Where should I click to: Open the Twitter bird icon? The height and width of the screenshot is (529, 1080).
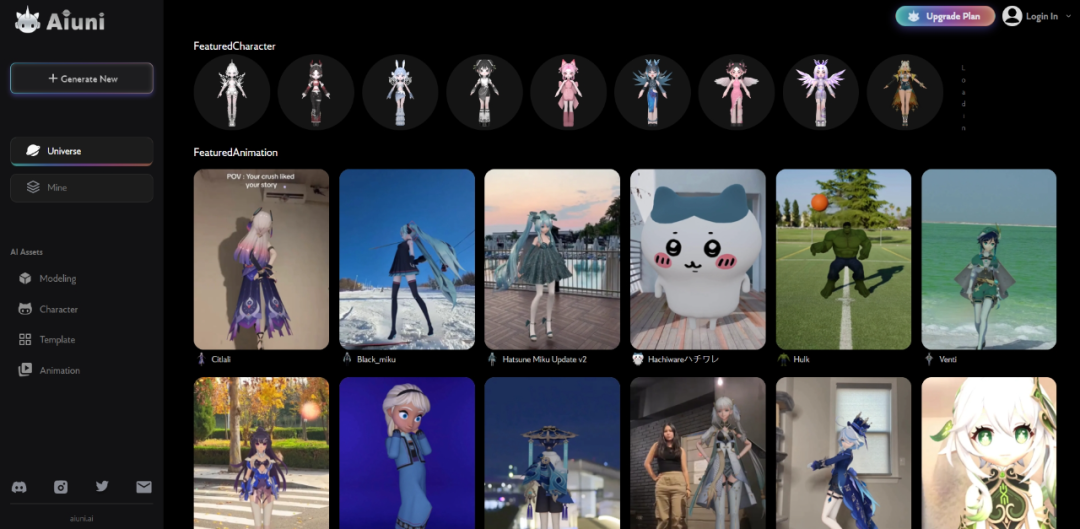point(102,486)
